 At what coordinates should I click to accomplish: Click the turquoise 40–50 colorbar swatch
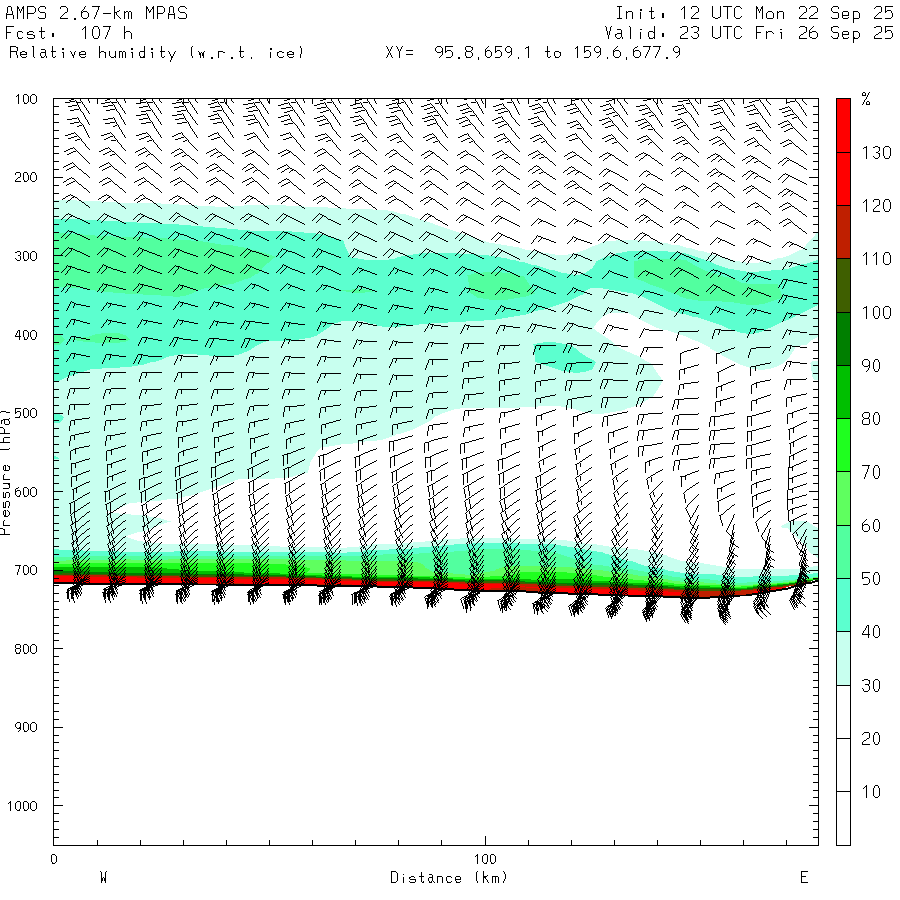[843, 606]
